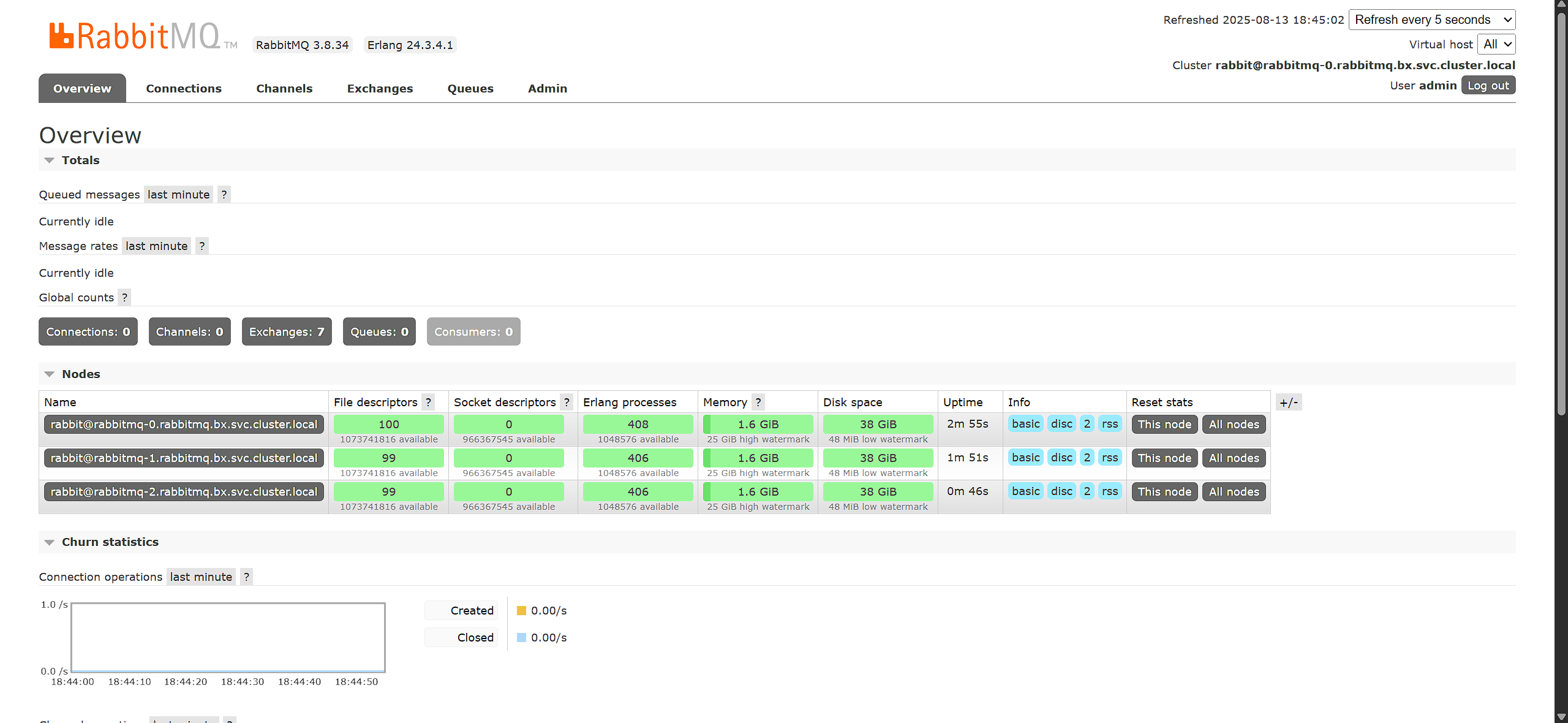Click the Global counts help icon
This screenshot has width=1568, height=723.
point(125,298)
